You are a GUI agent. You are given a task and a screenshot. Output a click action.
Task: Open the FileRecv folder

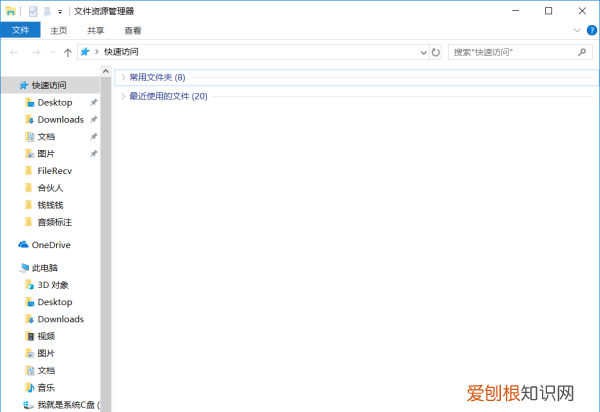point(55,171)
